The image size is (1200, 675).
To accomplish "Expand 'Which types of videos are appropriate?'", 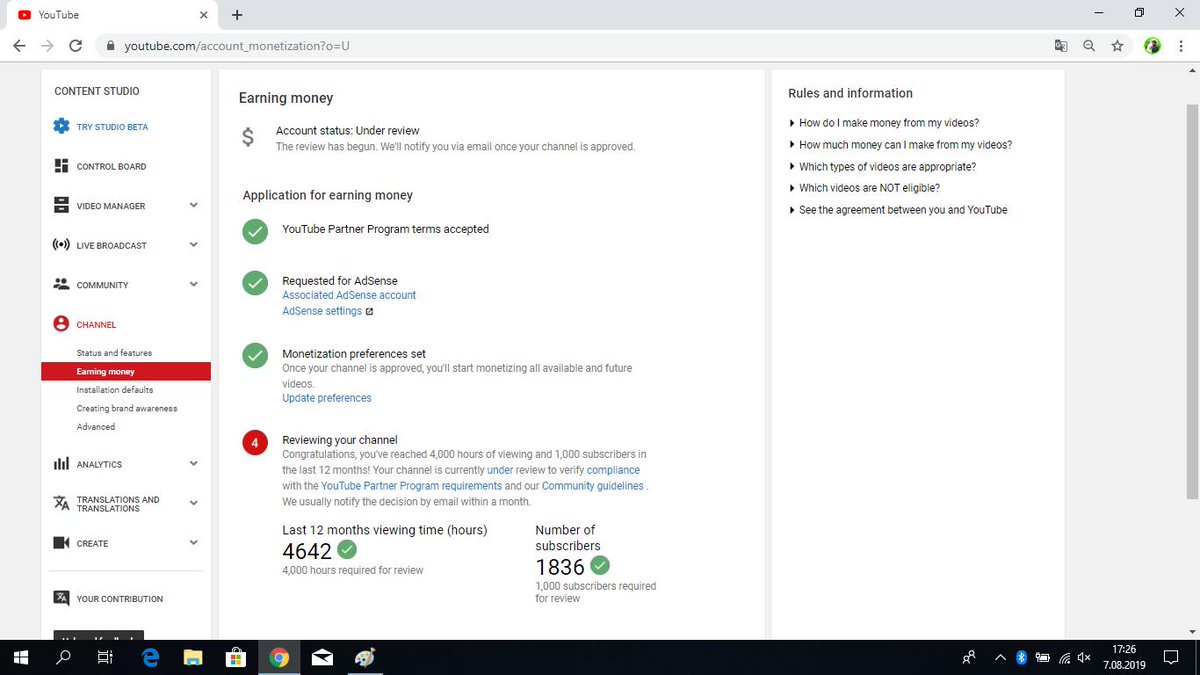I will tap(882, 167).
